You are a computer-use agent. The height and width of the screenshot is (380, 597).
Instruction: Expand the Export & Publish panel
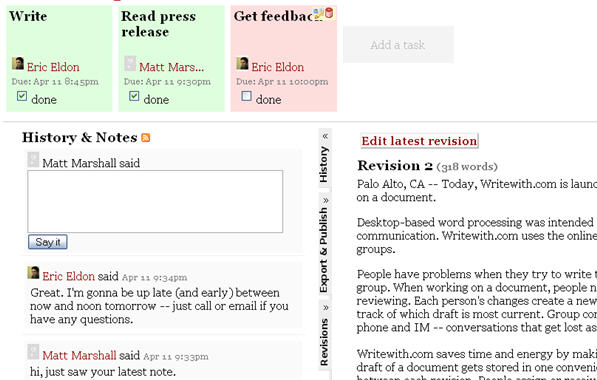(x=324, y=246)
